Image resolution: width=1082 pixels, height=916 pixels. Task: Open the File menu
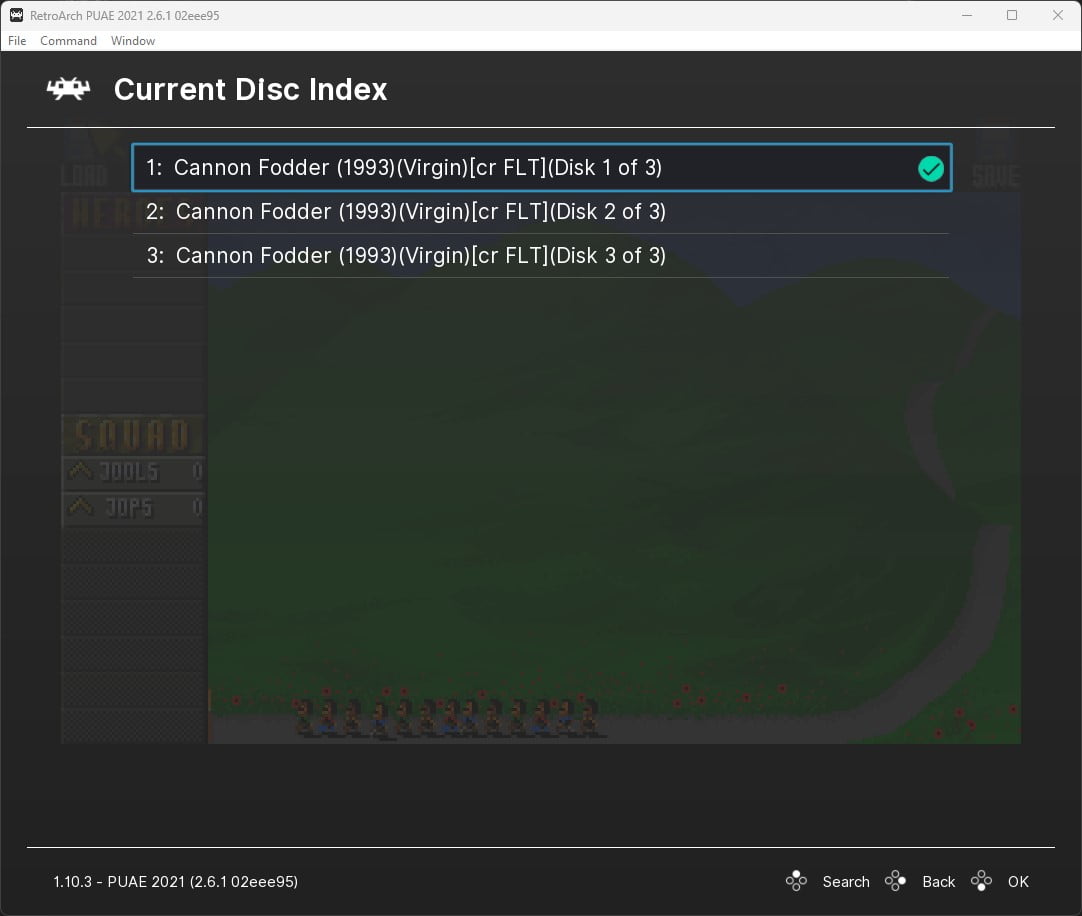click(17, 41)
